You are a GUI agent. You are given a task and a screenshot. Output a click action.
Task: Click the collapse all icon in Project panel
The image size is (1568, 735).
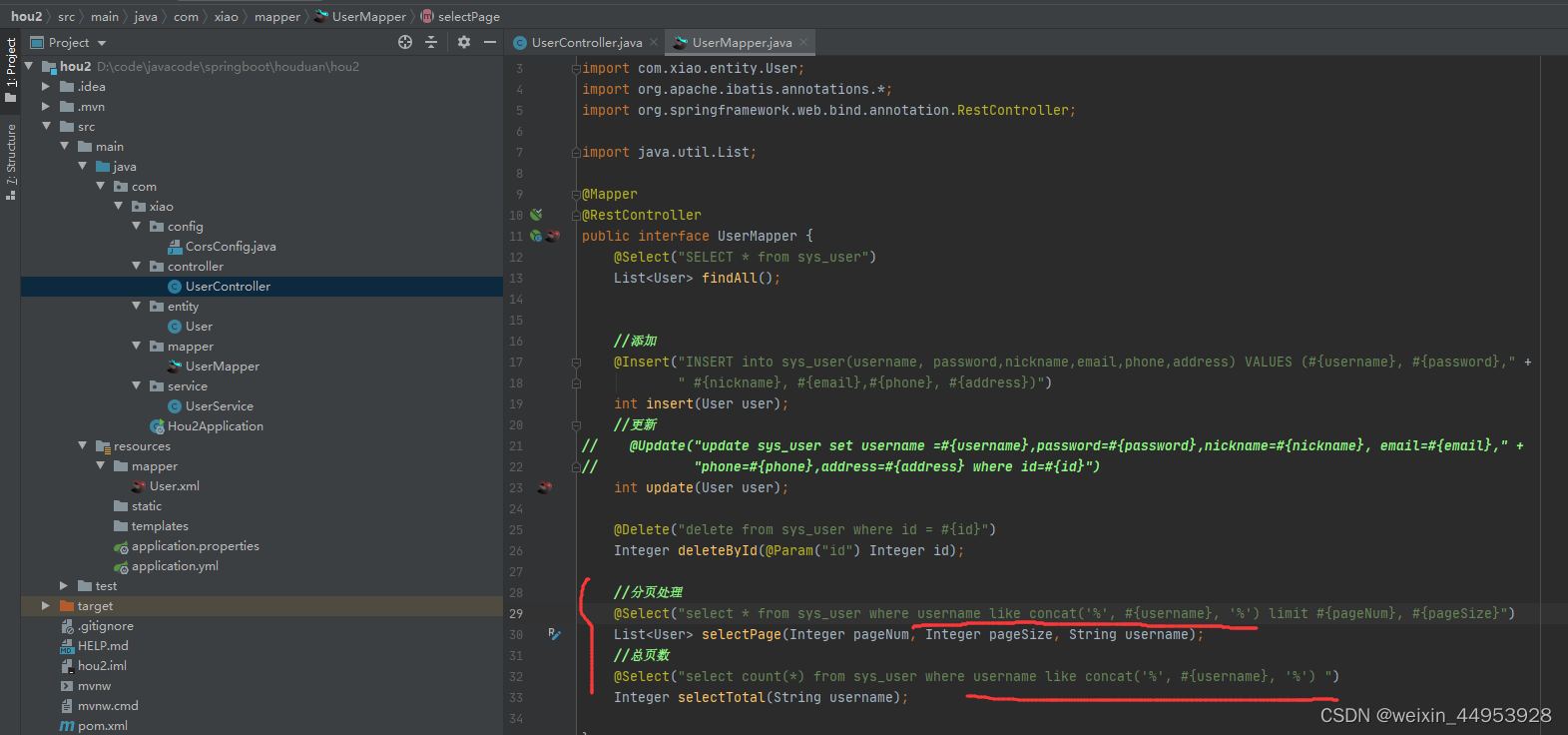click(431, 42)
